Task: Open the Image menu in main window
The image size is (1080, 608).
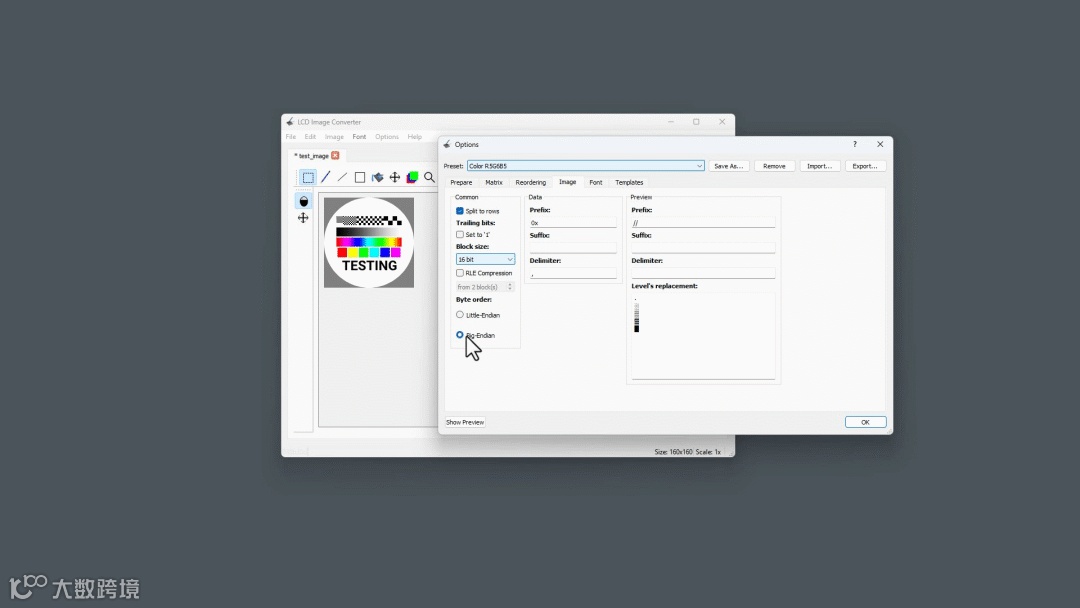Action: [x=334, y=137]
